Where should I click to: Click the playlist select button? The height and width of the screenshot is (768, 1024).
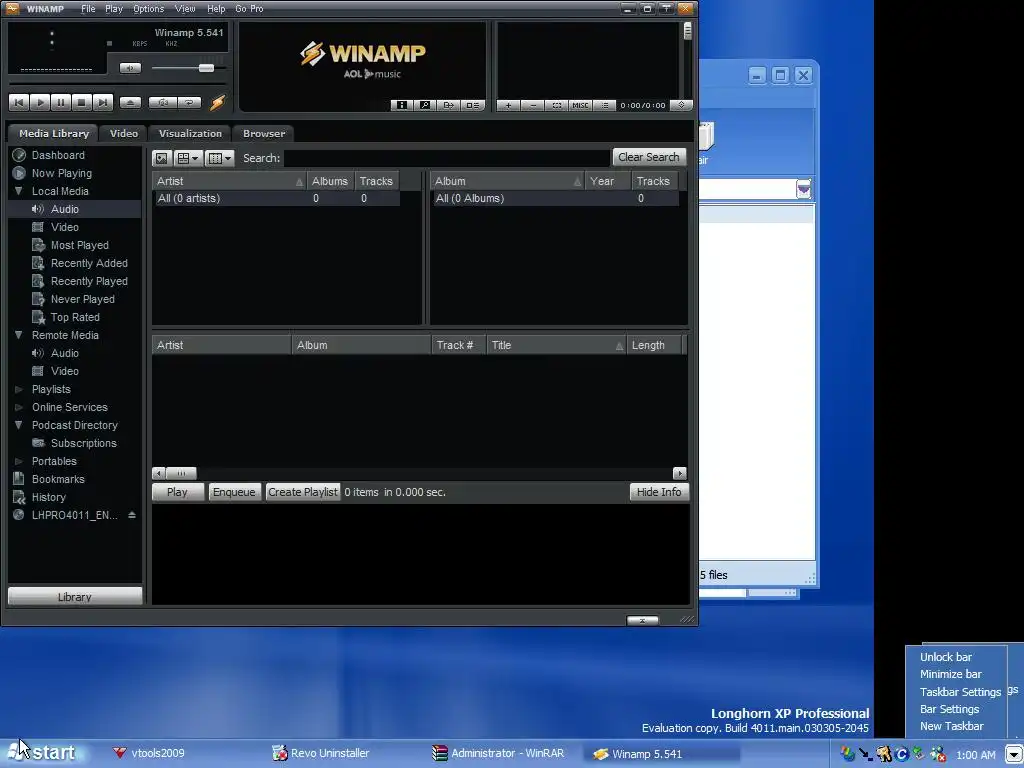tap(556, 105)
